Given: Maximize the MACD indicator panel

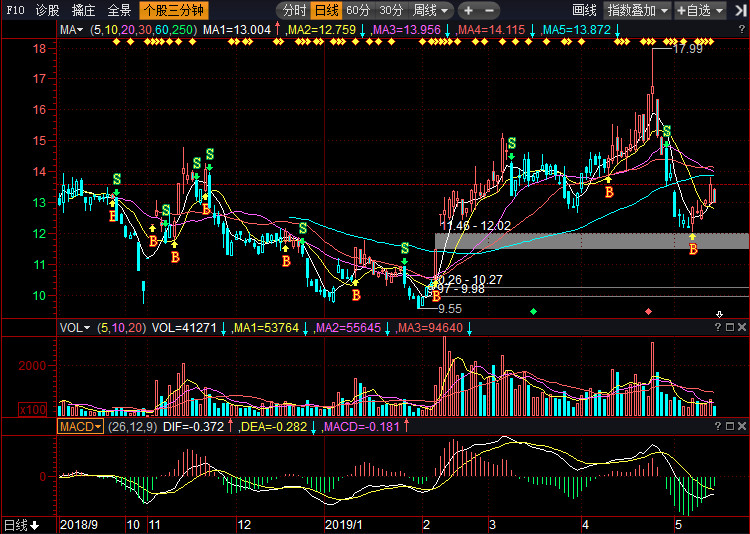Looking at the screenshot, I should [730, 426].
